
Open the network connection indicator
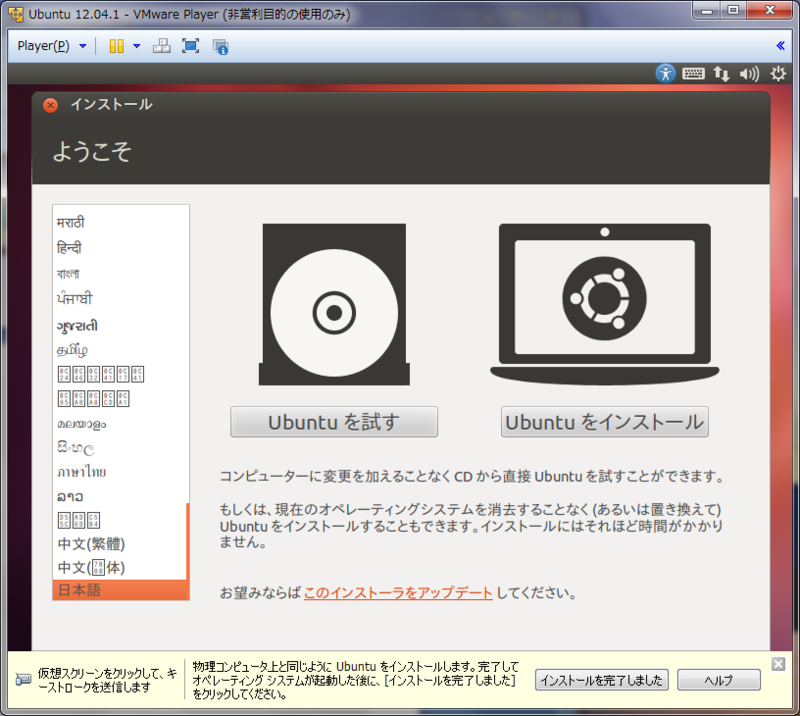coord(720,74)
